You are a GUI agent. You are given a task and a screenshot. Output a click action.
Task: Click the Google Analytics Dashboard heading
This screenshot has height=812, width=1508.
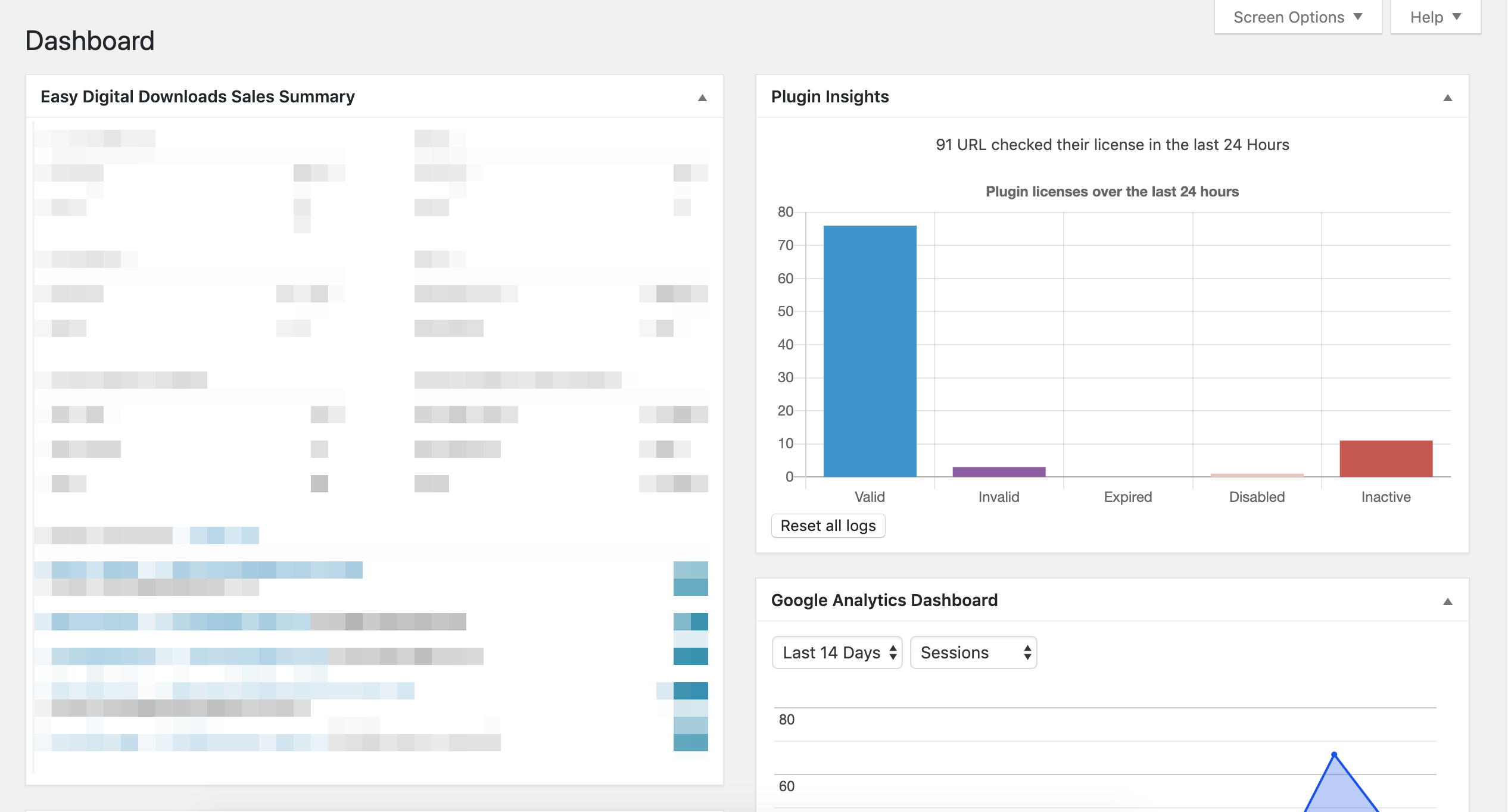884,600
